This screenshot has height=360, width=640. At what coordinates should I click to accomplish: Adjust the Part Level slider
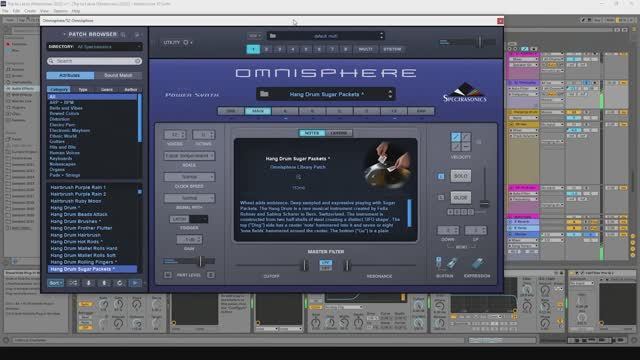click(x=200, y=261)
